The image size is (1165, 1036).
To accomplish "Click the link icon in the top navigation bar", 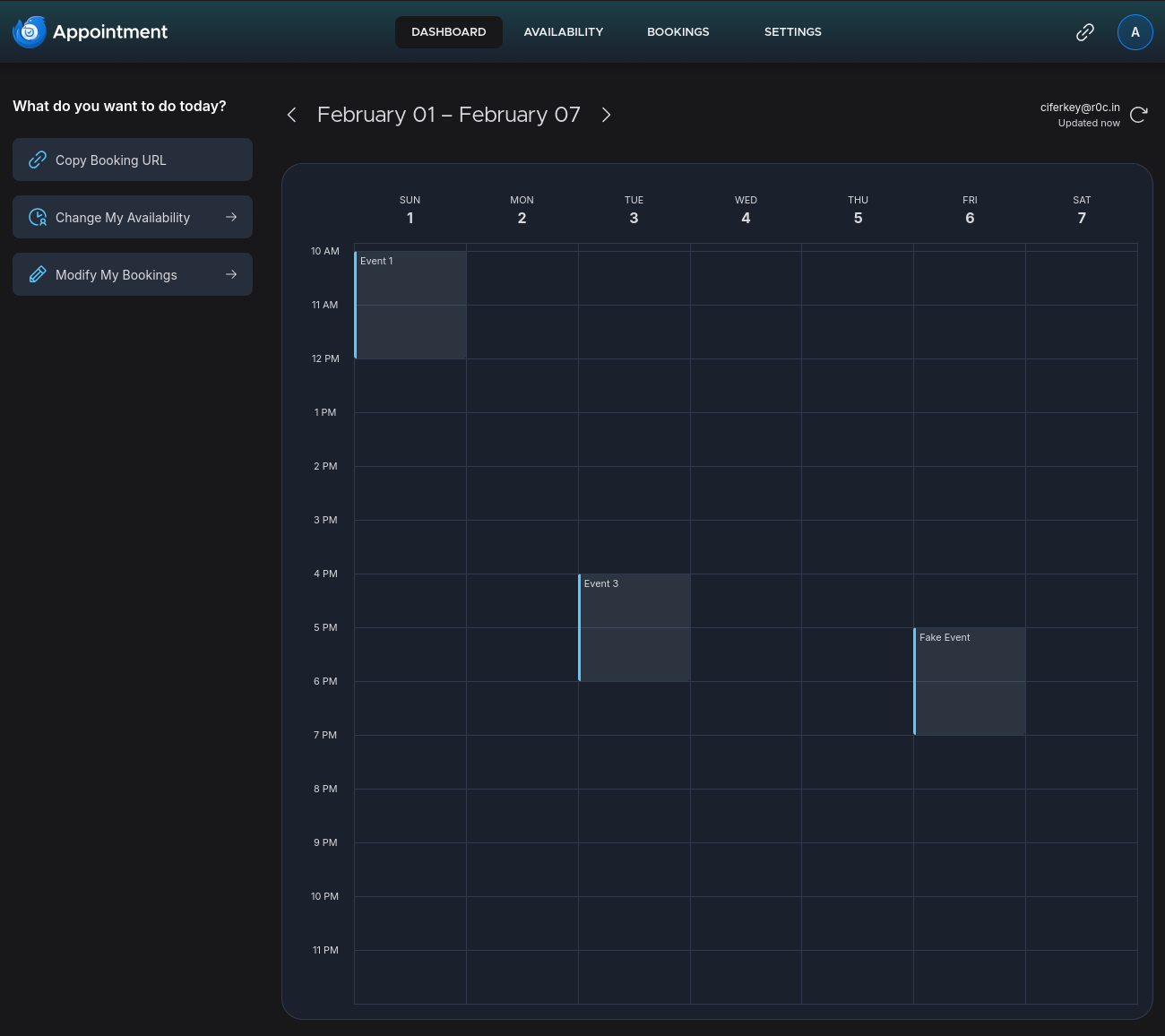I will [x=1085, y=31].
